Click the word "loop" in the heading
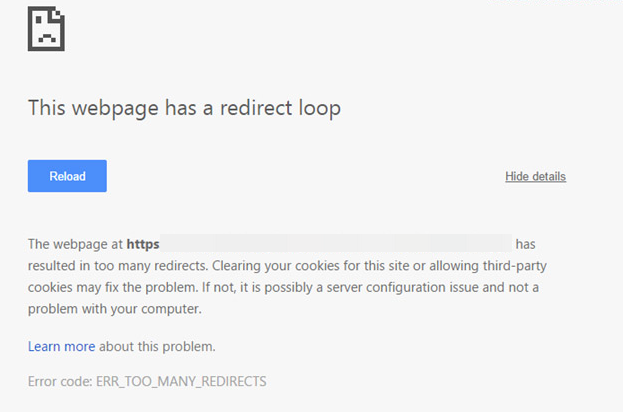Viewport: 623px width, 412px height. [x=318, y=108]
